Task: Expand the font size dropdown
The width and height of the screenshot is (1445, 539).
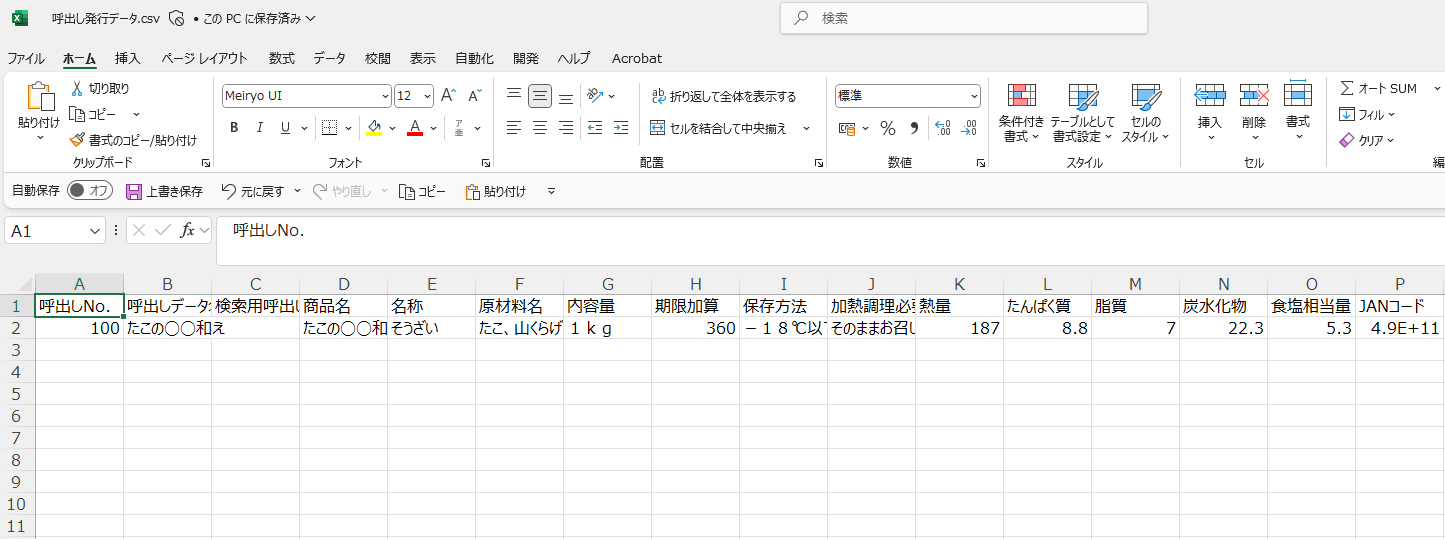Action: (427, 97)
